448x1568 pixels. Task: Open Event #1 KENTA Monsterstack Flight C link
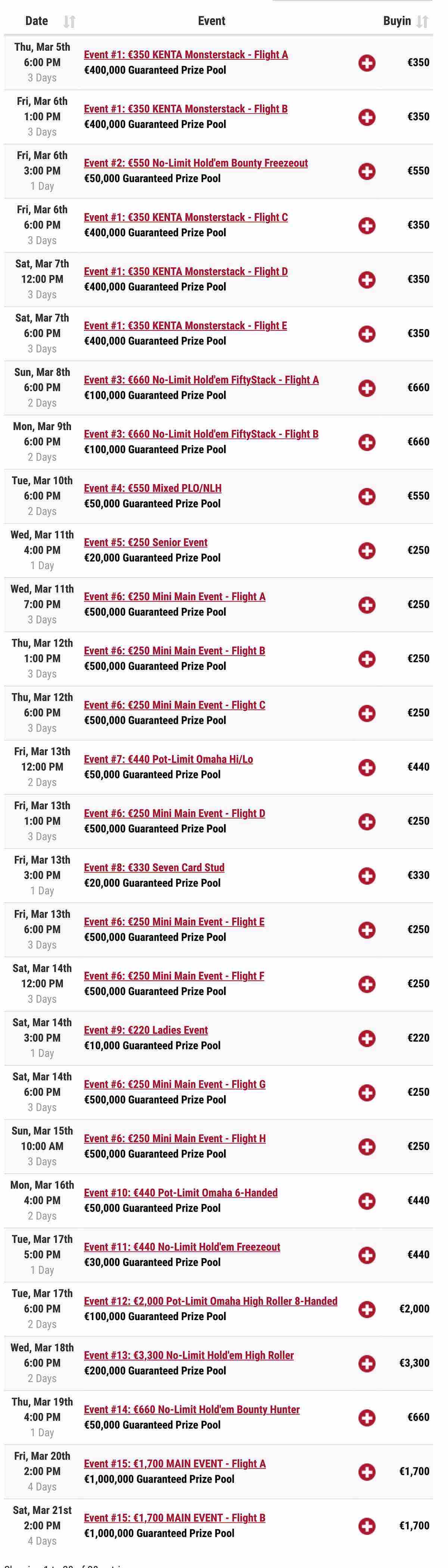[x=186, y=217]
